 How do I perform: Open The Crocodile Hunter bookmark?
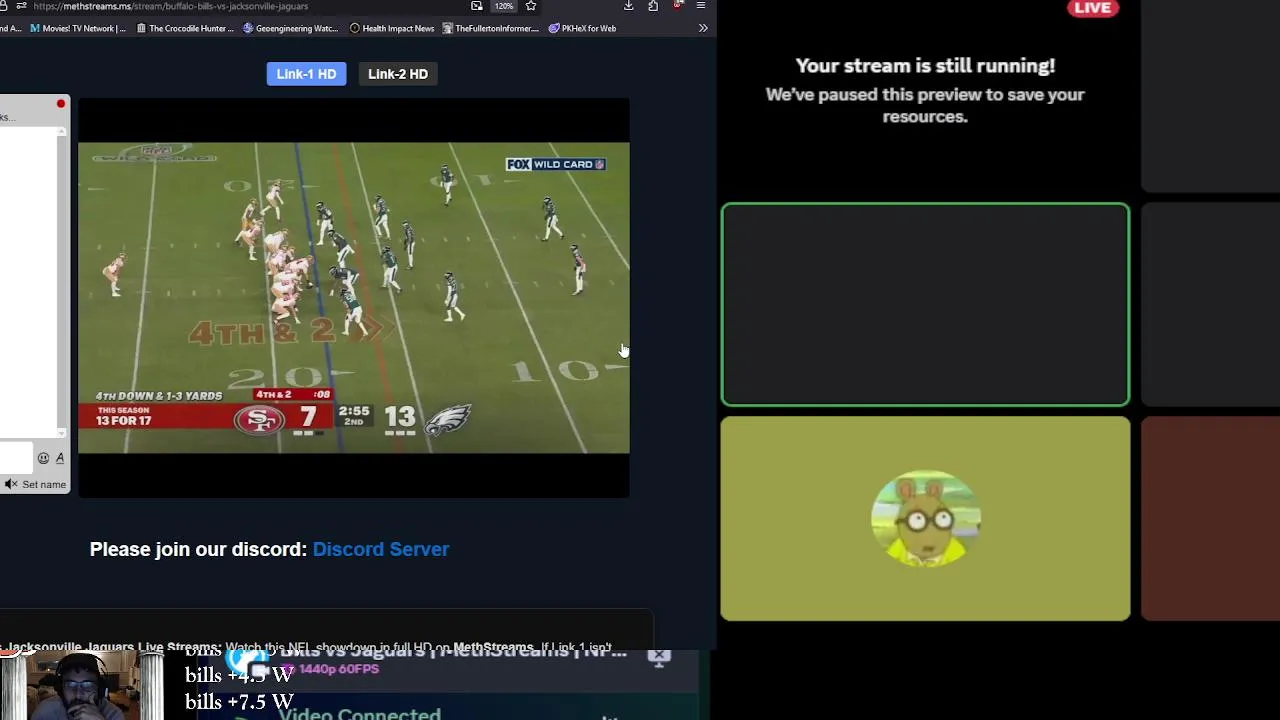tap(185, 28)
